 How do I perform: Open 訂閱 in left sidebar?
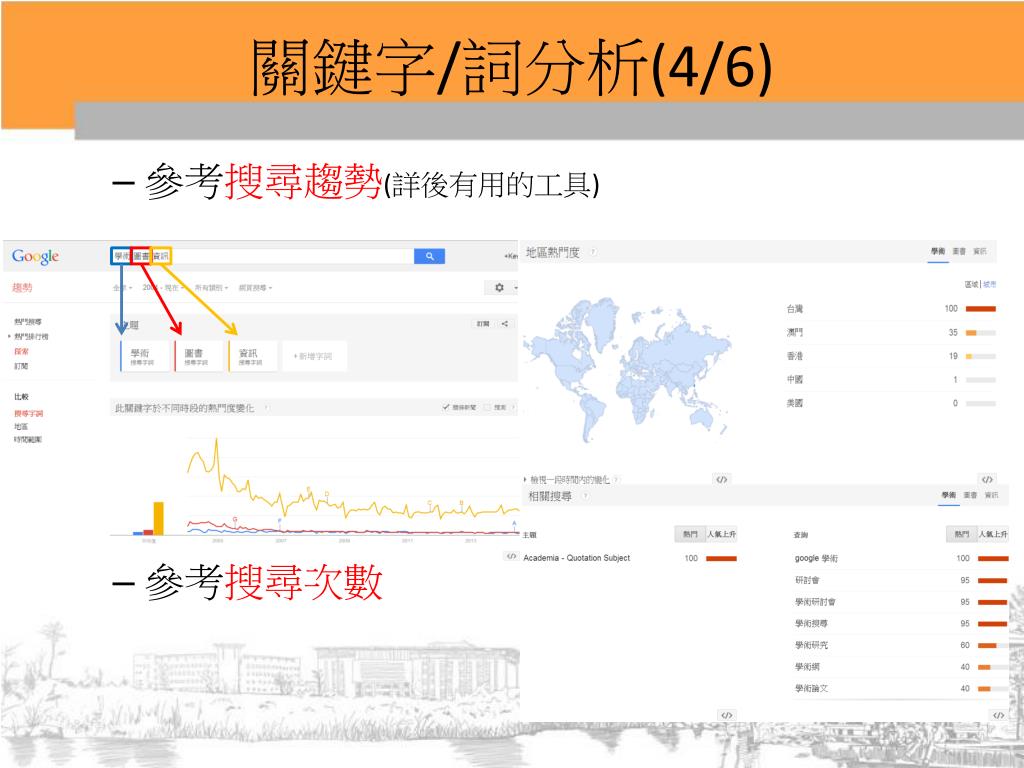click(21, 366)
